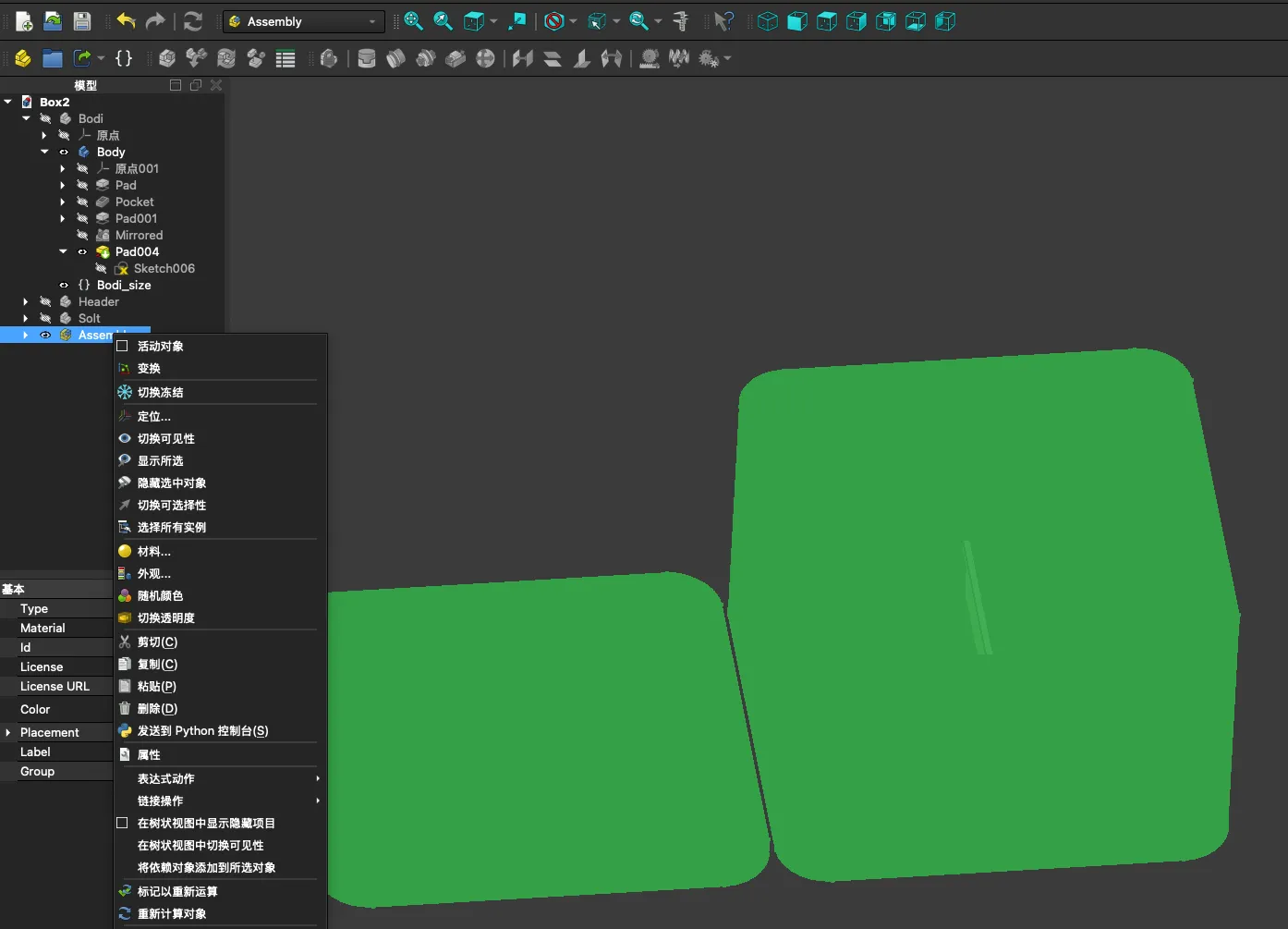Viewport: 1288px width, 929px height.
Task: Select Sketch006 in the model tree
Action: [x=164, y=269]
